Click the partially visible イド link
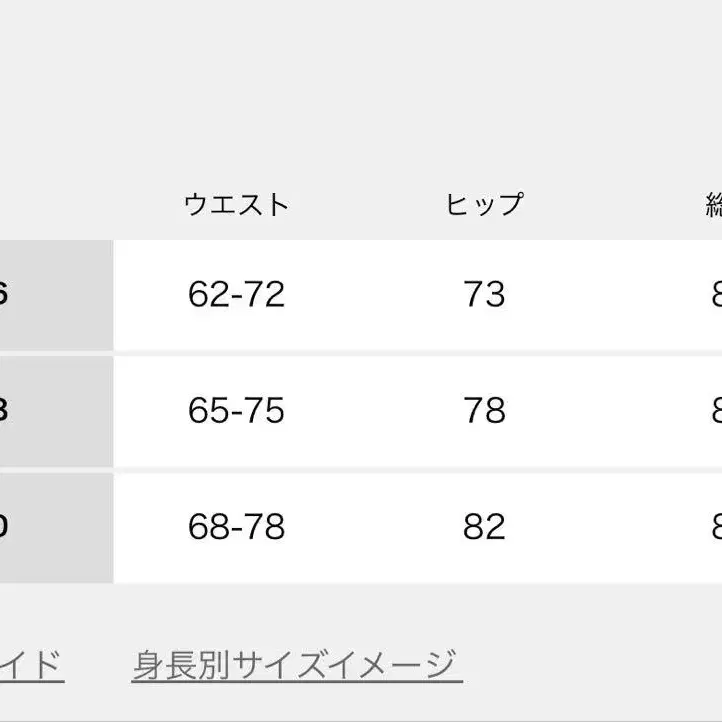 point(30,664)
